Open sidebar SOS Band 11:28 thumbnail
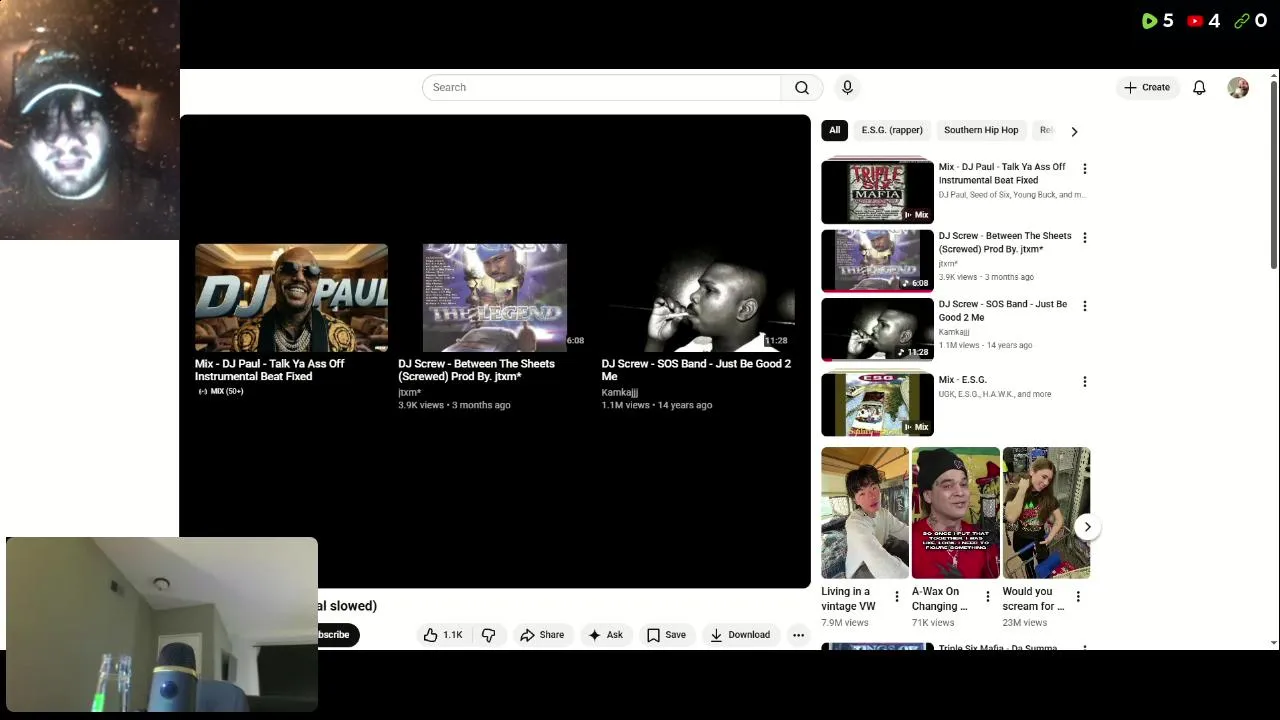 point(877,329)
